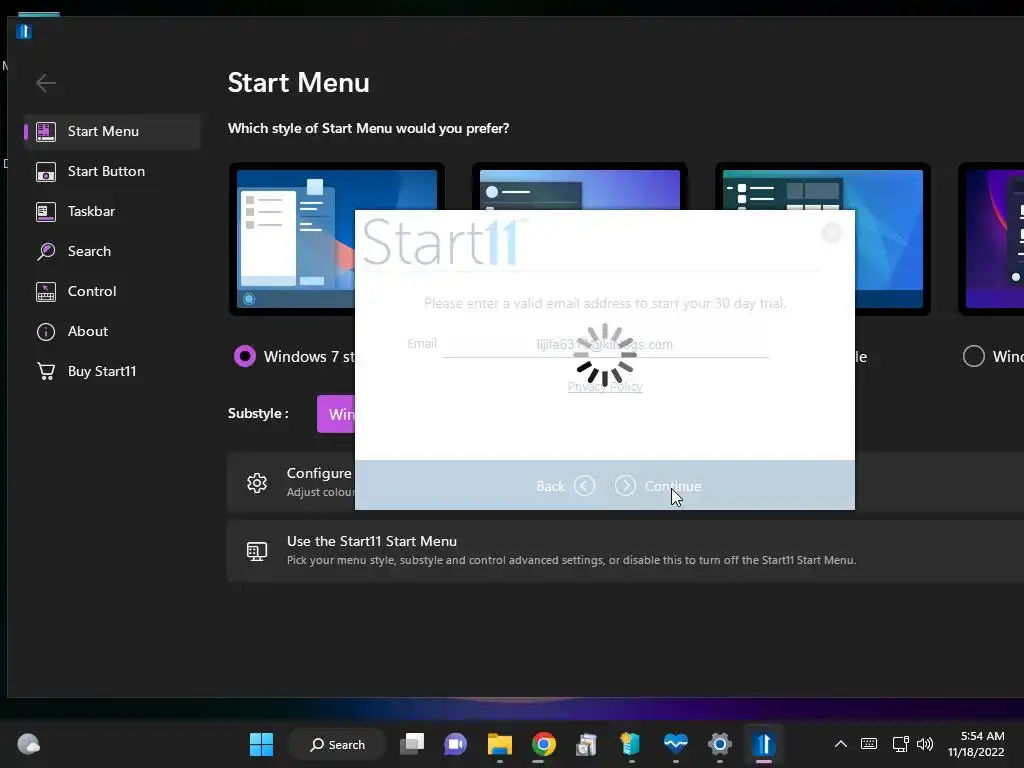Click the About info icon in sidebar
Viewport: 1024px width, 768px height.
[46, 332]
